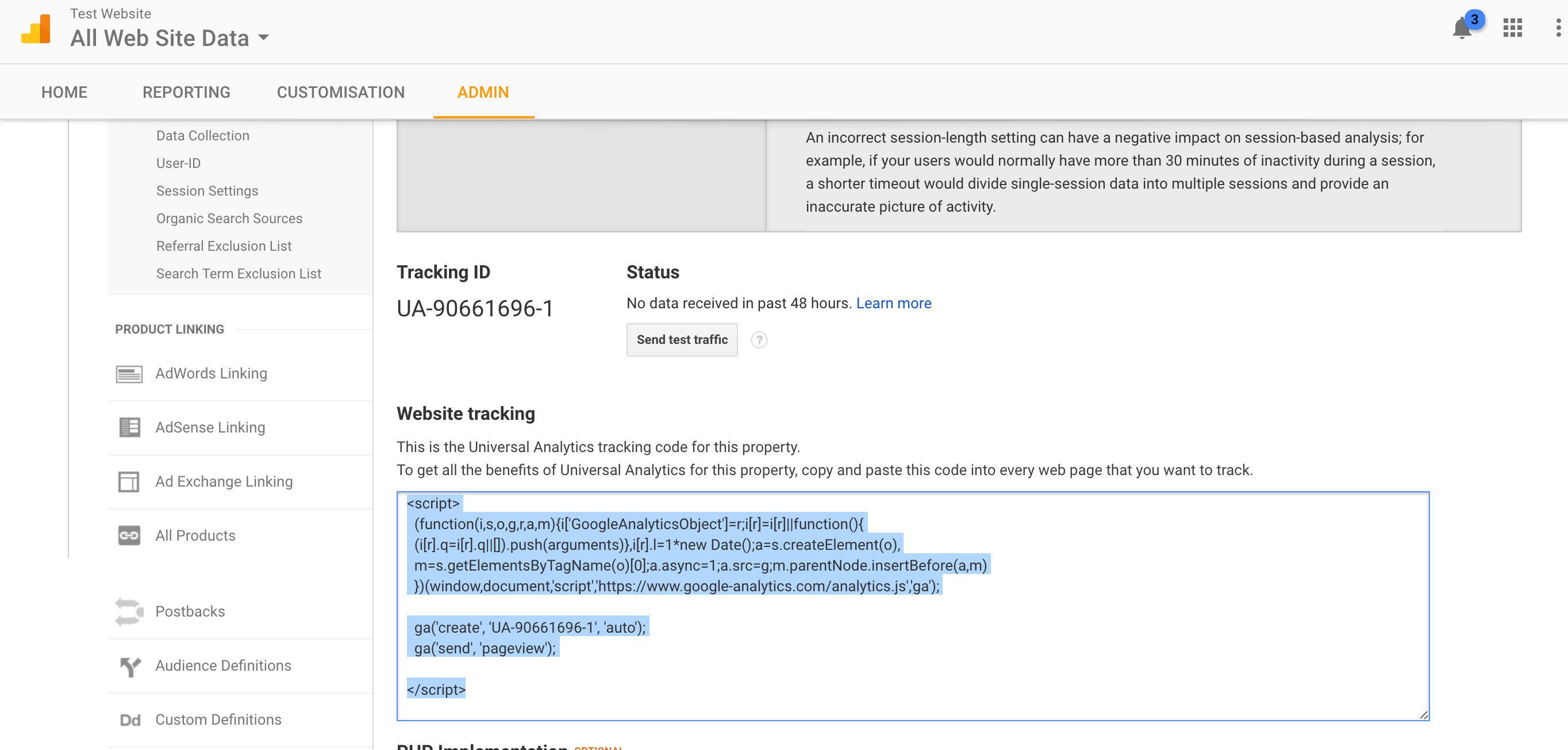Select the ADMIN tab

pyautogui.click(x=483, y=92)
